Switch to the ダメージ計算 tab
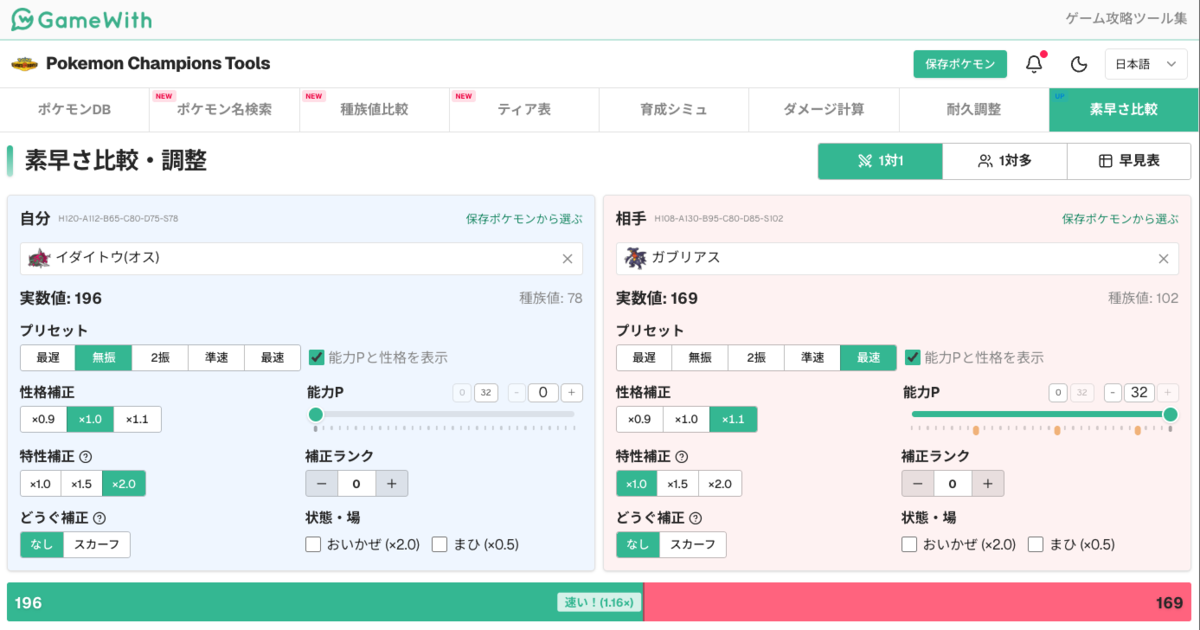 (824, 110)
